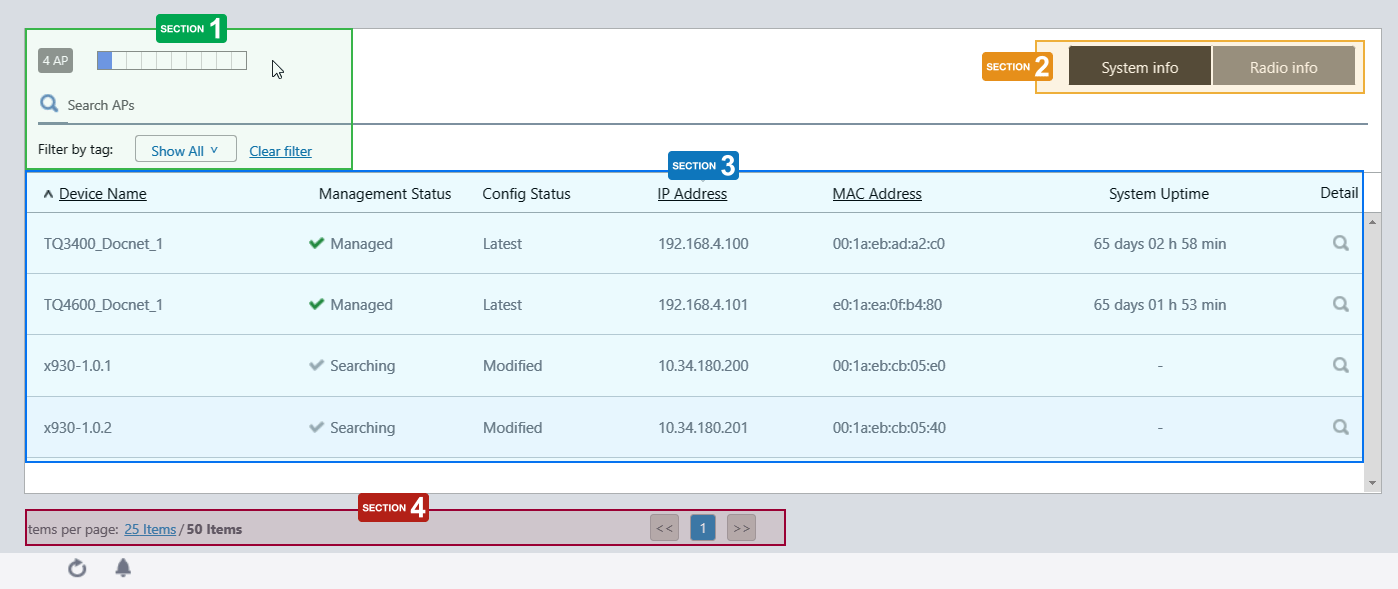The image size is (1398, 589).
Task: Go to previous page with << button
Action: click(664, 528)
